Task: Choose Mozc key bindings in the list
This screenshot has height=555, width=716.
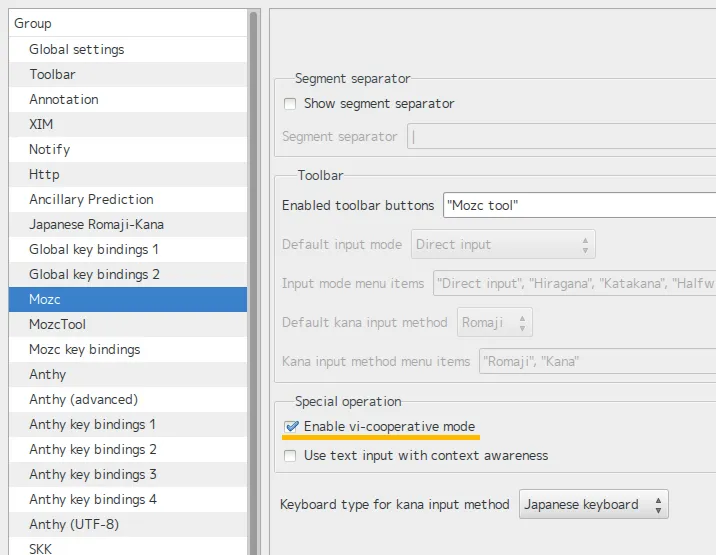Action: click(x=85, y=350)
